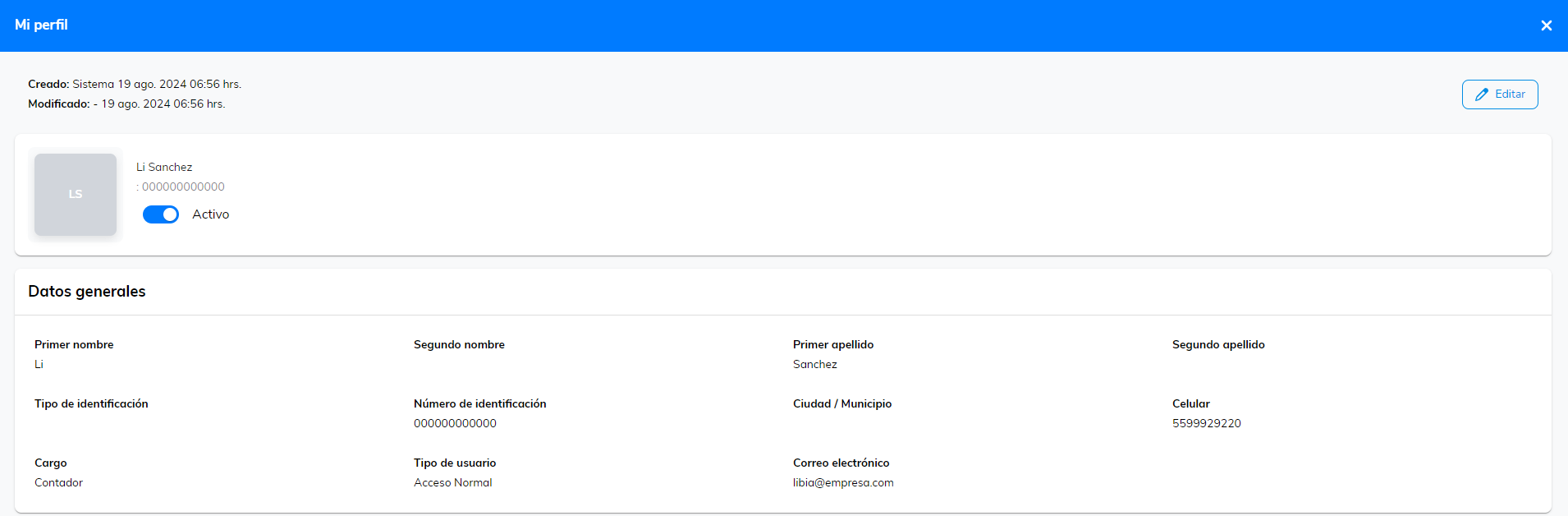Click the LS avatar thumbnail

click(x=76, y=195)
